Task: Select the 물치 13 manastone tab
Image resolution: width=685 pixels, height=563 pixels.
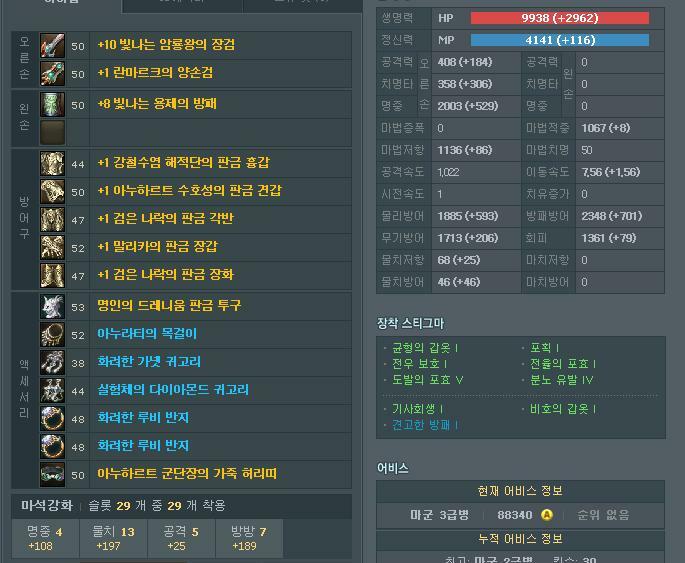Action: click(x=113, y=538)
